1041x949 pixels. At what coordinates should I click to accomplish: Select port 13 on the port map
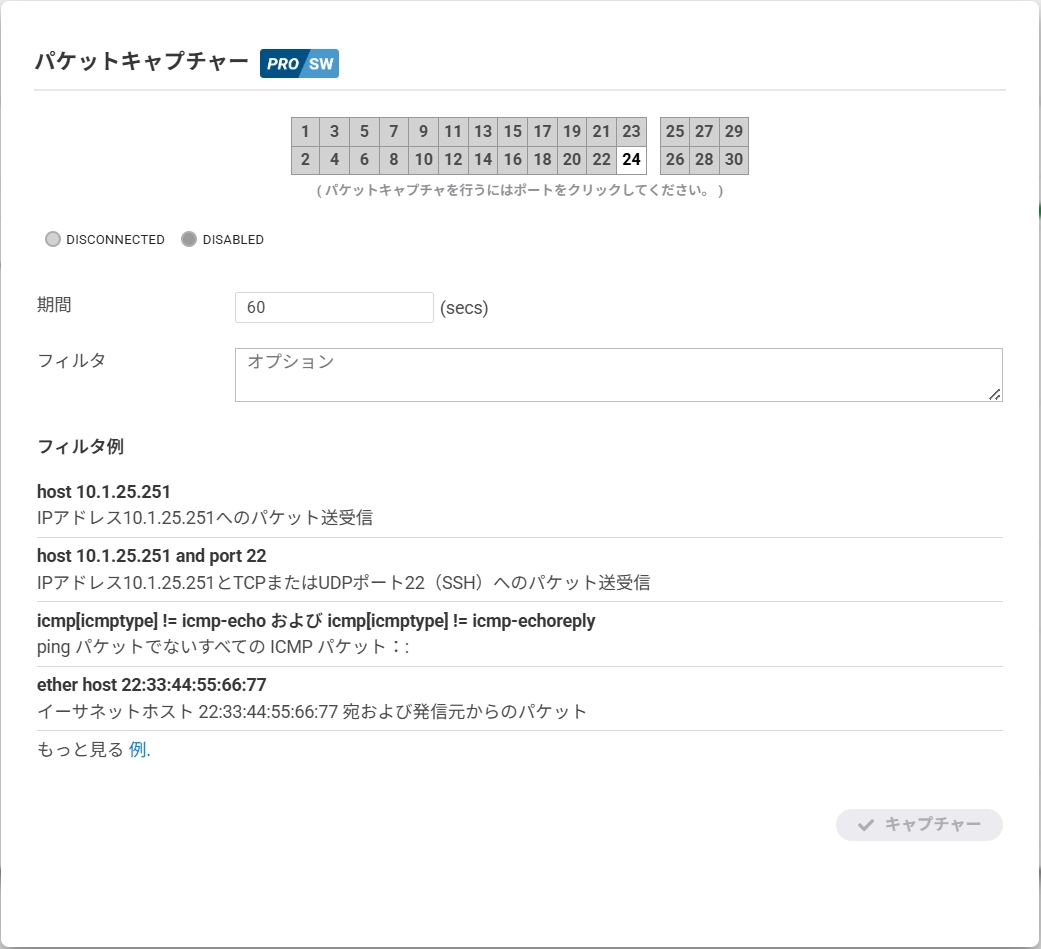pyautogui.click(x=483, y=132)
